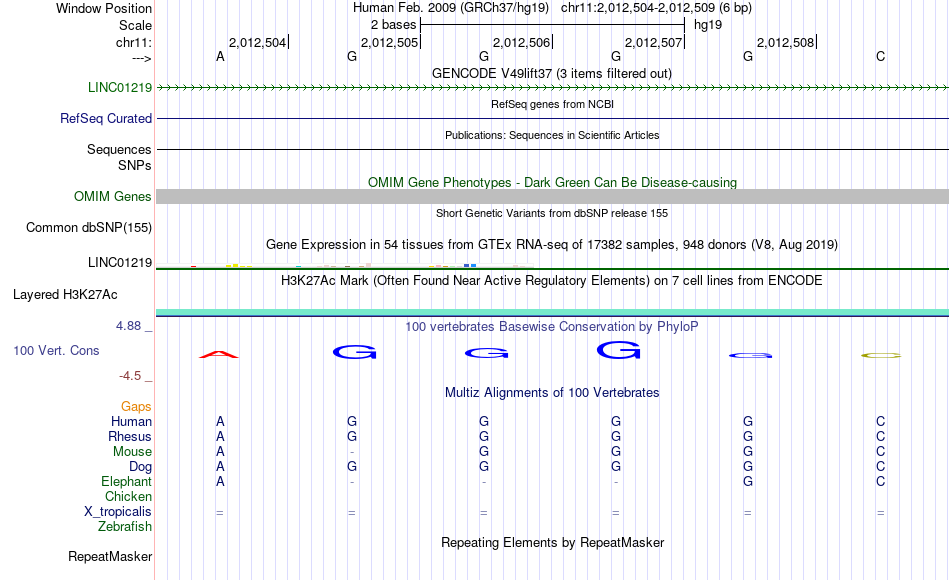Click the 2,012,504 ruler position
Screen dimensions: 950x580
pyautogui.click(x=258, y=42)
